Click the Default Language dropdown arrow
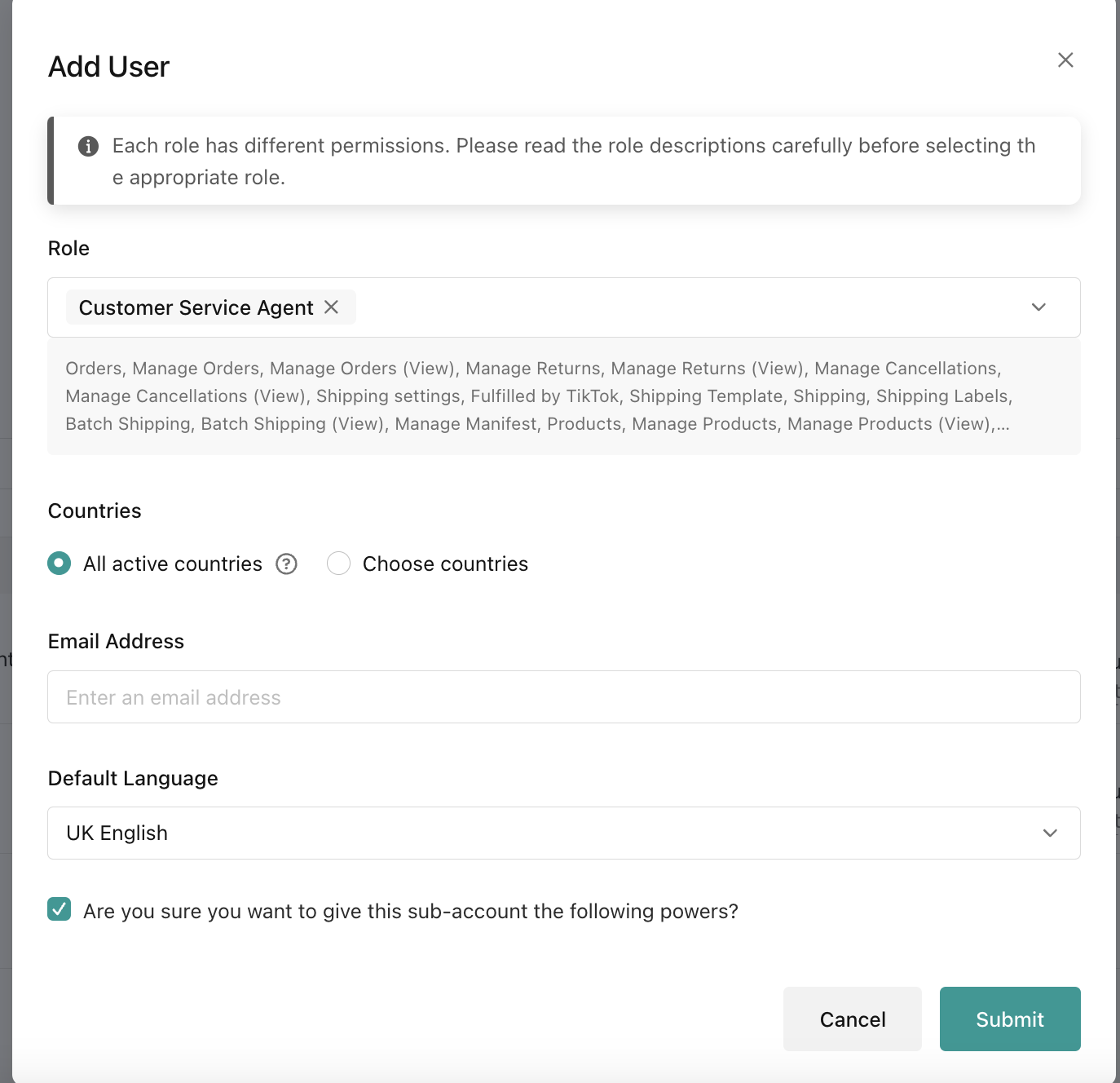This screenshot has width=1120, height=1083. [1050, 833]
